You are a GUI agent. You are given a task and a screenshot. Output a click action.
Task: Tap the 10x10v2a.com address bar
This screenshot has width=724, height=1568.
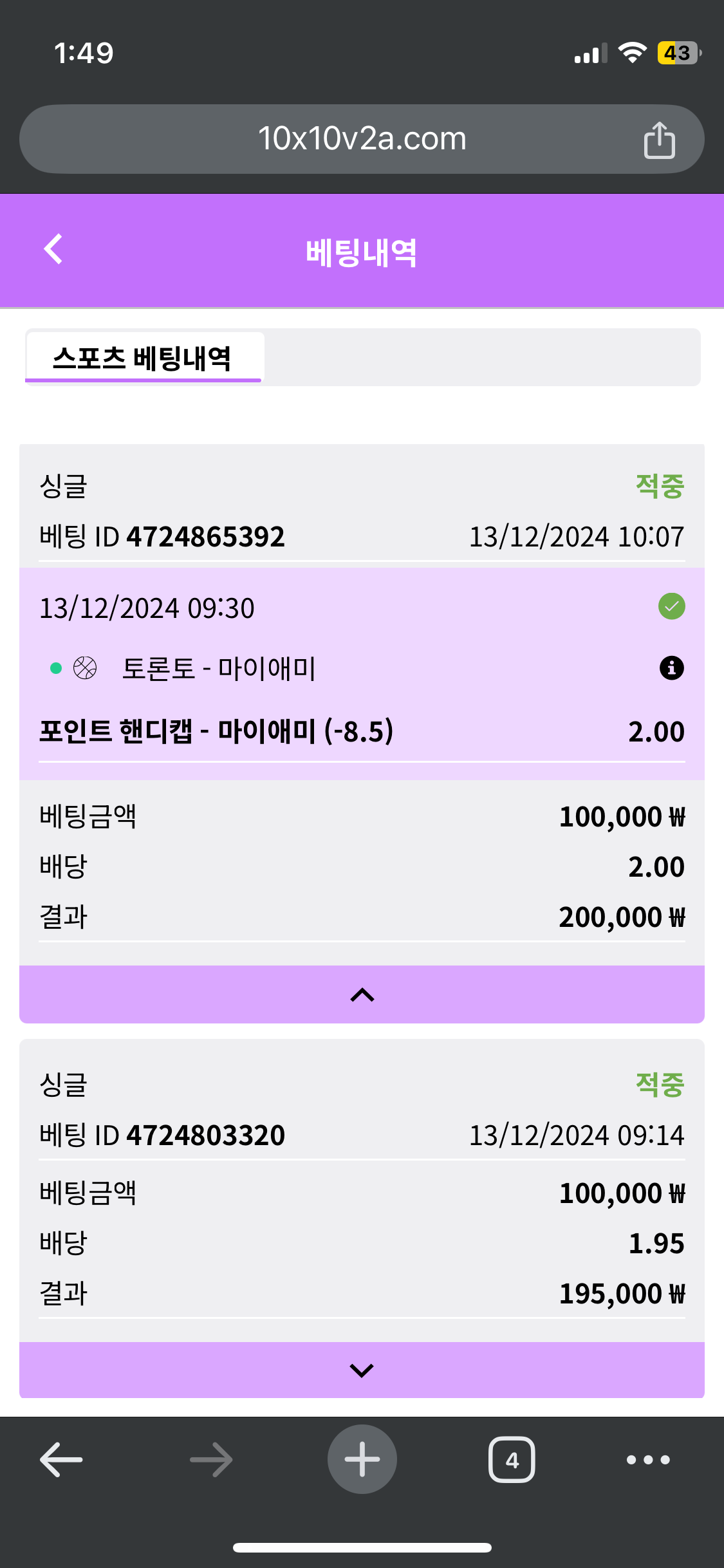[362, 139]
